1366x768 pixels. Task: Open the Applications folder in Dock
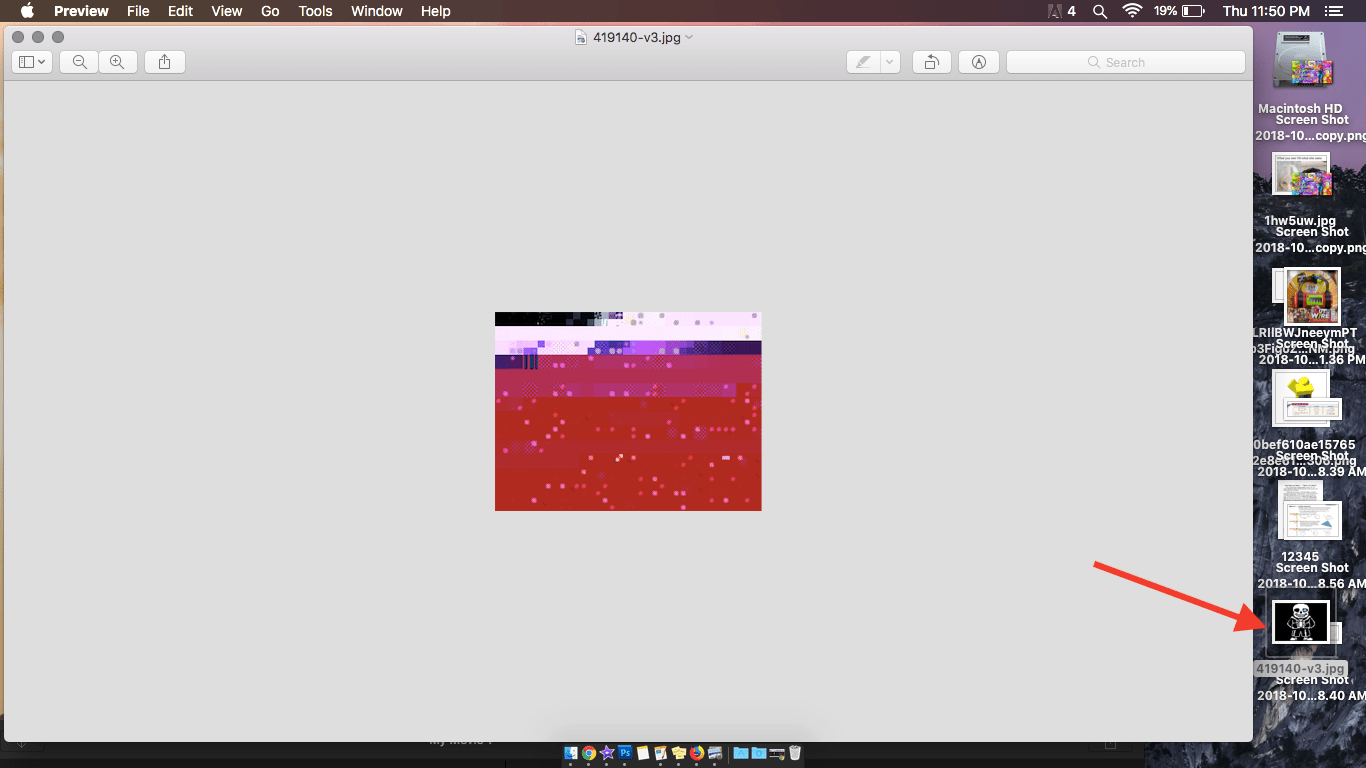point(741,753)
